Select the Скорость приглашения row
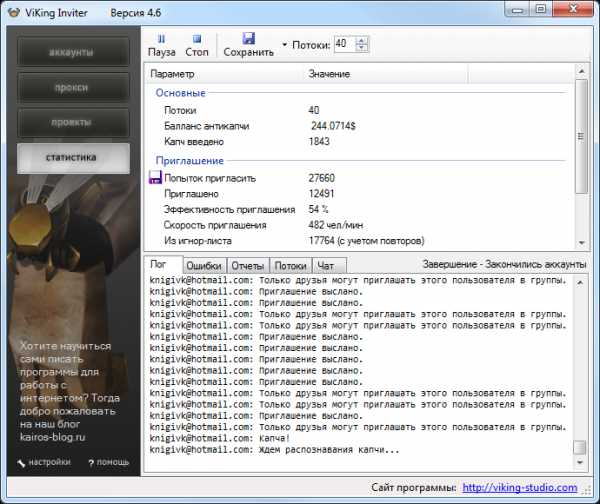Viewport: 600px width, 504px height. pyautogui.click(x=360, y=225)
